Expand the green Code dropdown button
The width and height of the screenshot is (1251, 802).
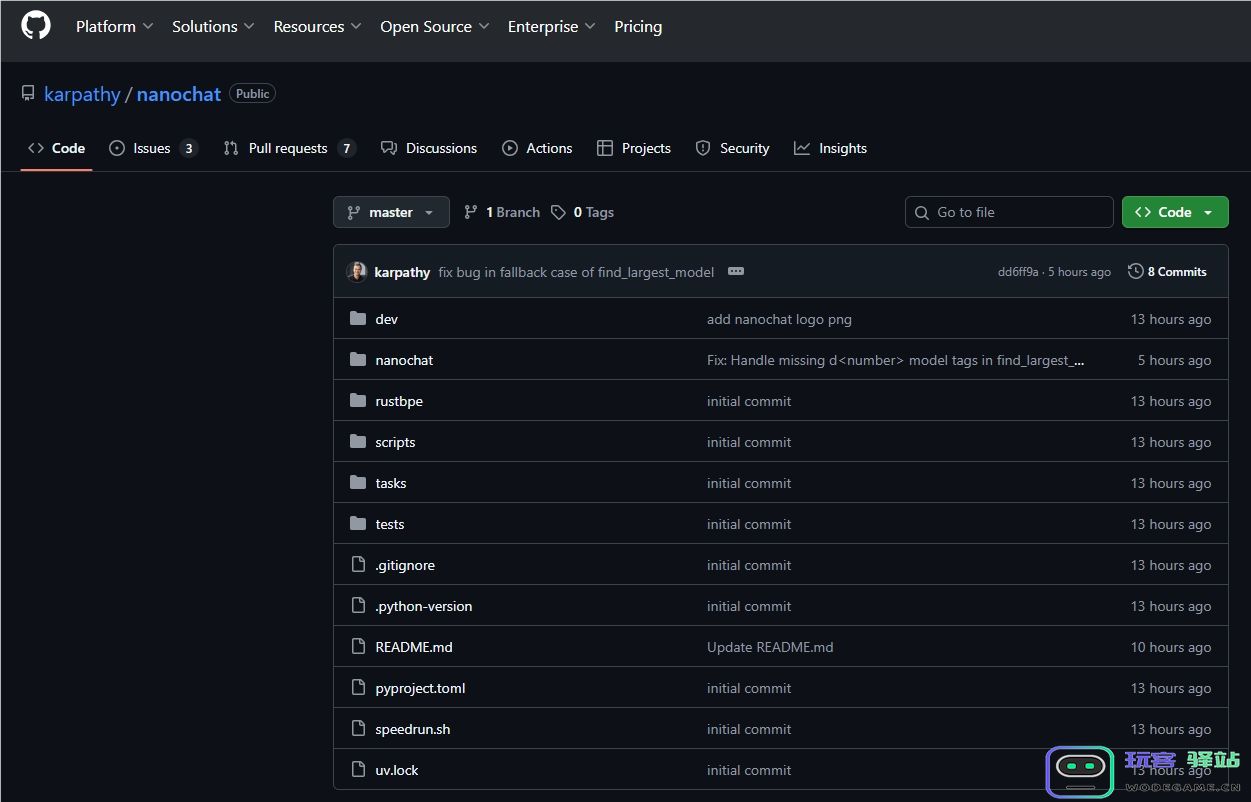click(1175, 212)
